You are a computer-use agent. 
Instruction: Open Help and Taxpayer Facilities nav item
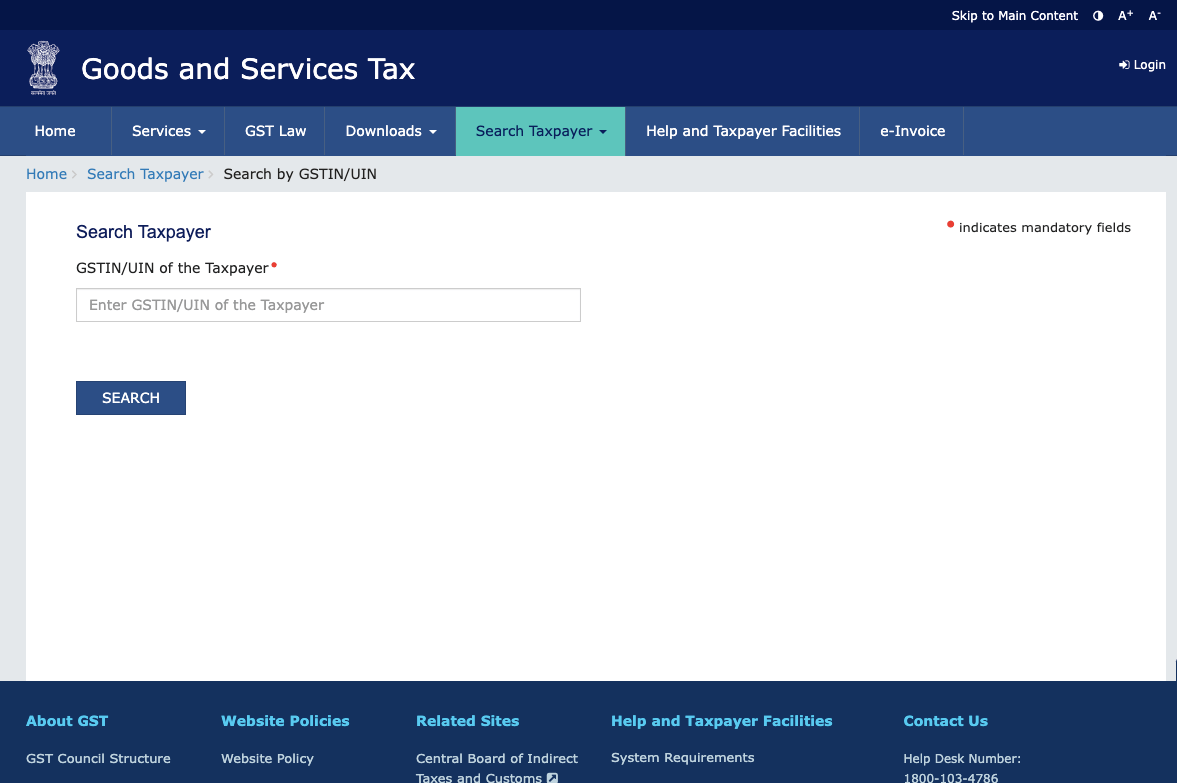(x=743, y=131)
